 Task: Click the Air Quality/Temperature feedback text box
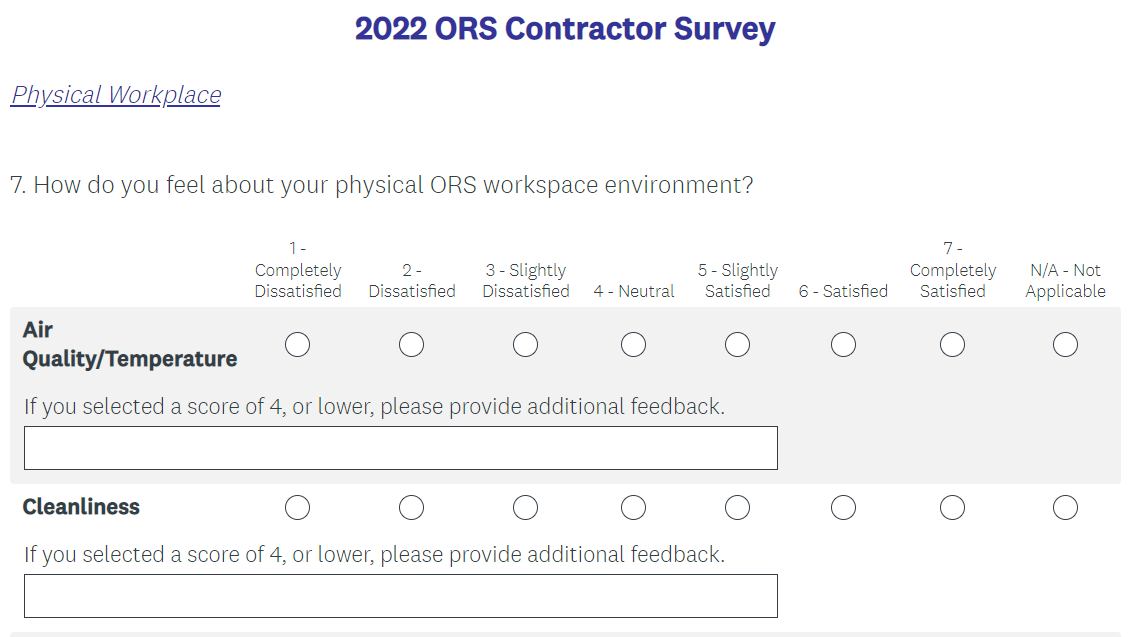[400, 448]
